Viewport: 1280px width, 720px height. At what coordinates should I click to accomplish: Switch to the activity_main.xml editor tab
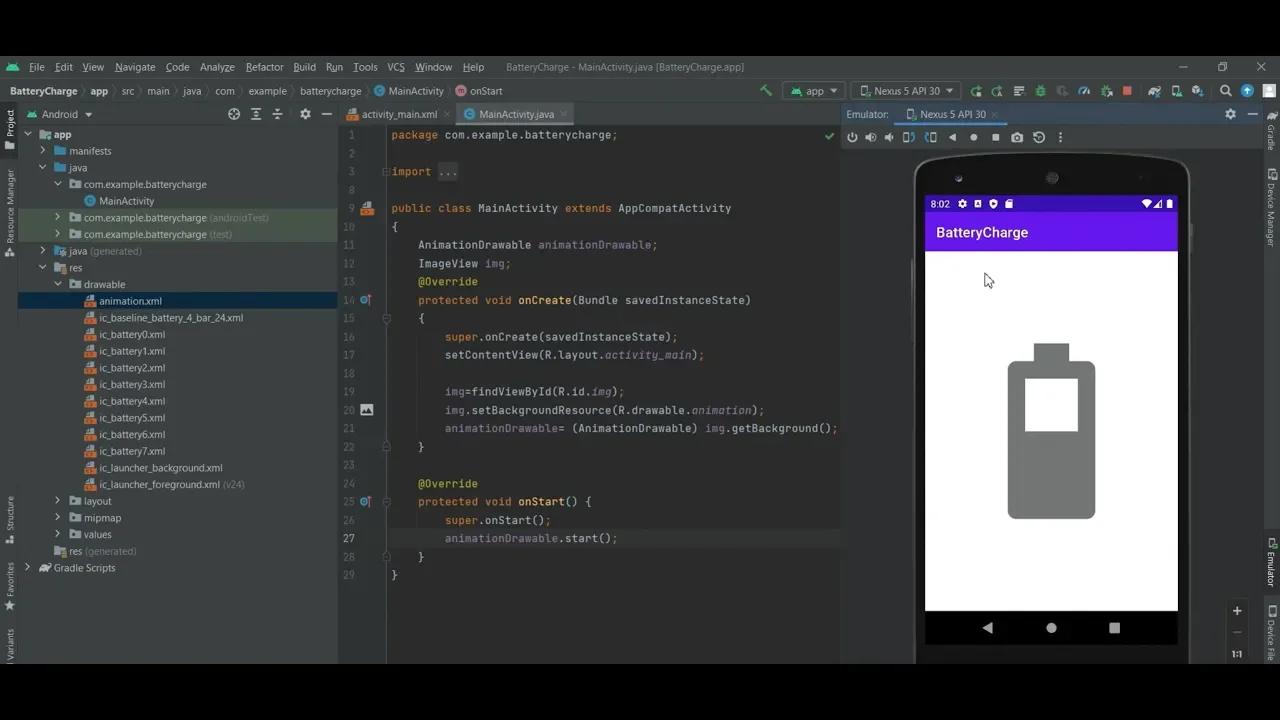pyautogui.click(x=398, y=114)
